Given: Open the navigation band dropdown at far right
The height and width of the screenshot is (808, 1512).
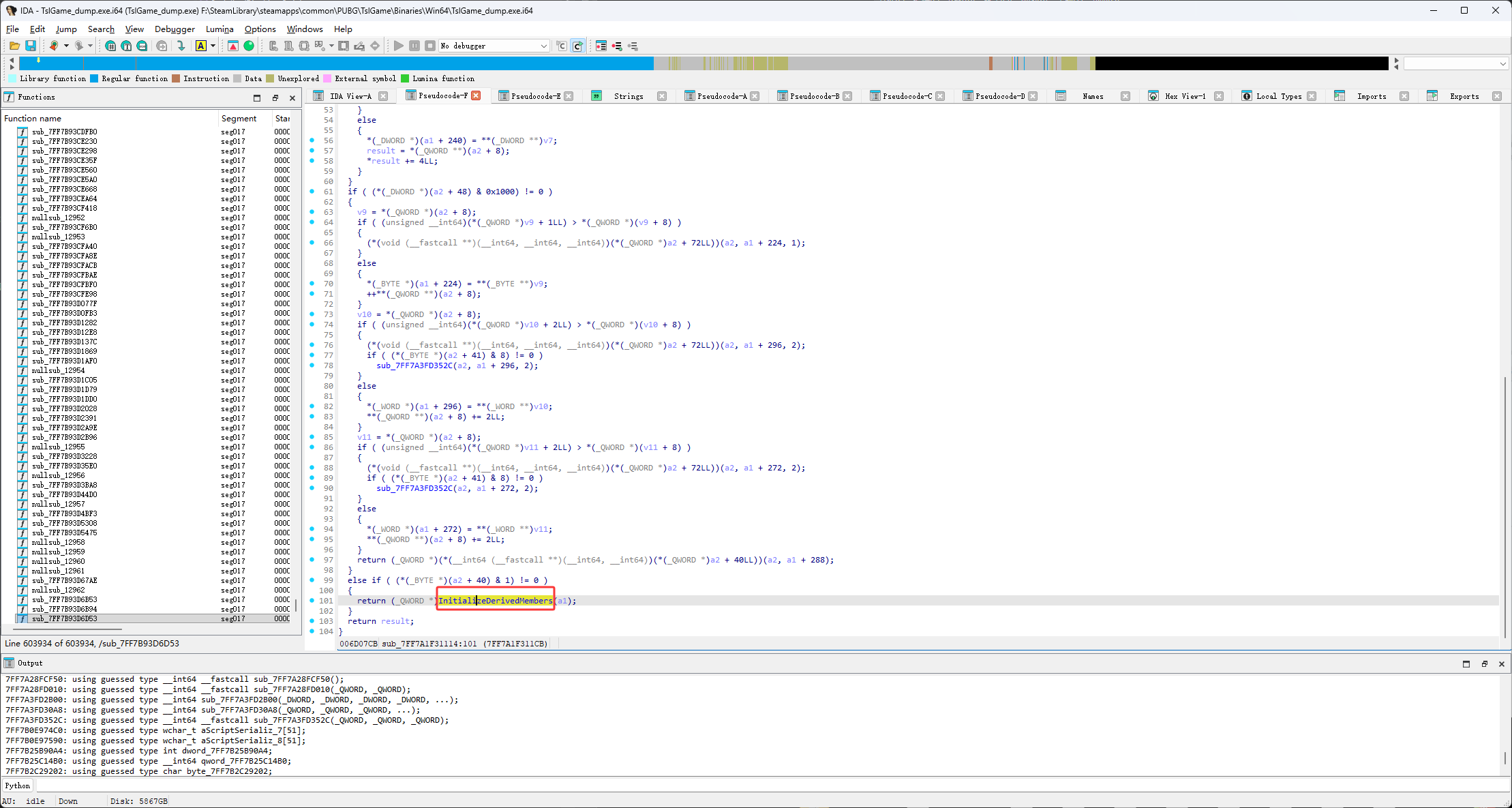Looking at the screenshot, I should point(1502,63).
